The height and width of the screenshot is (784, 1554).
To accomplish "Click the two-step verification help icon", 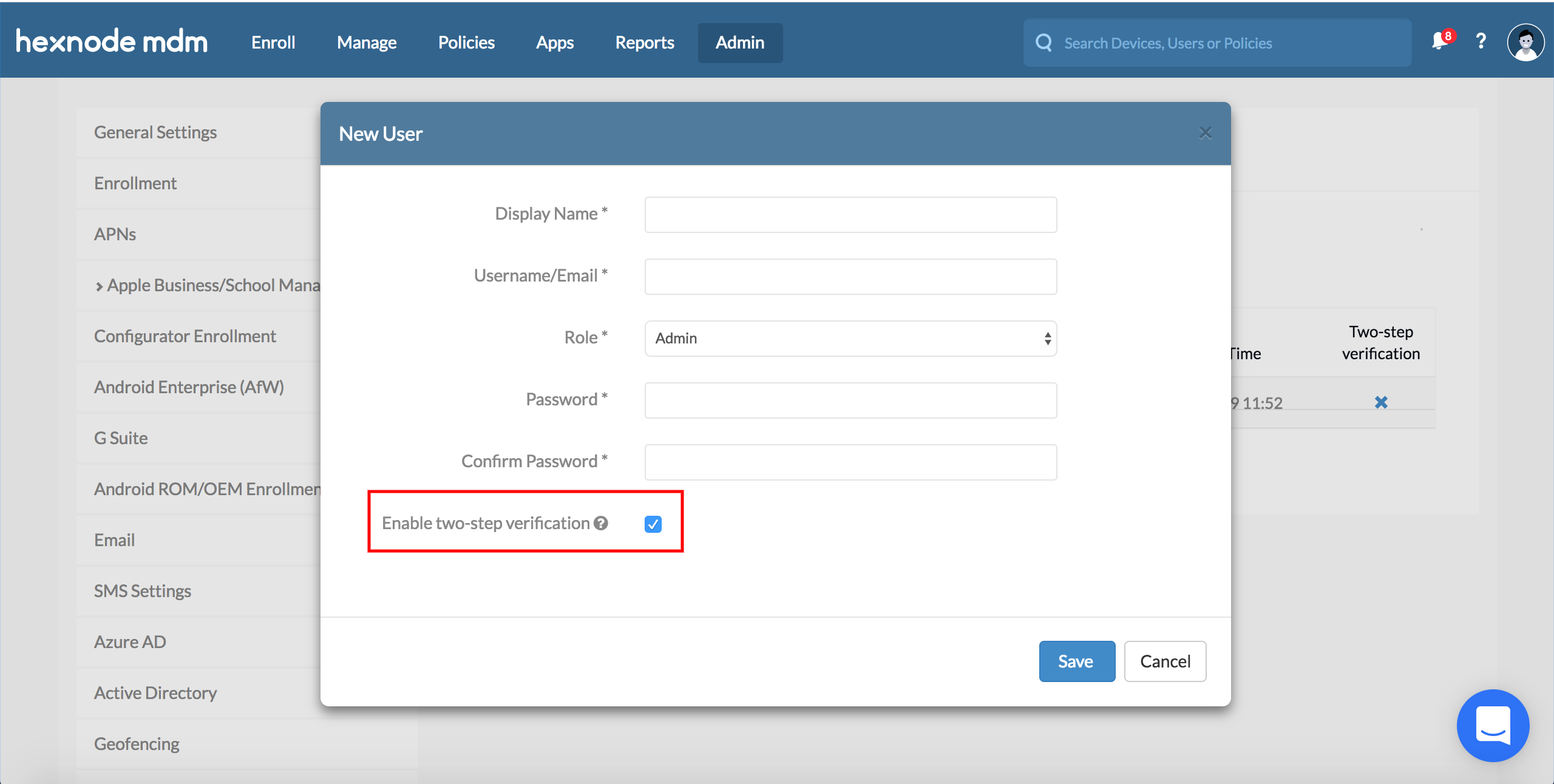I will click(601, 523).
